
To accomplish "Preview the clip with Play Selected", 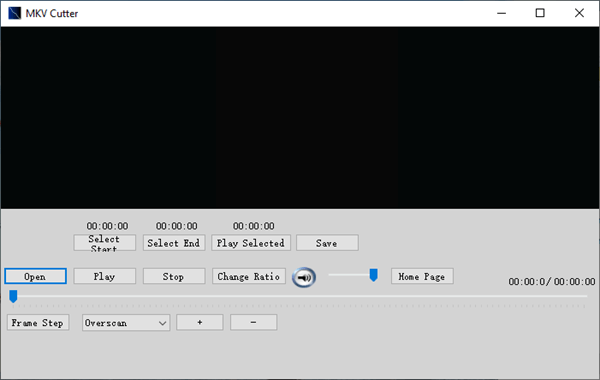I will [251, 243].
